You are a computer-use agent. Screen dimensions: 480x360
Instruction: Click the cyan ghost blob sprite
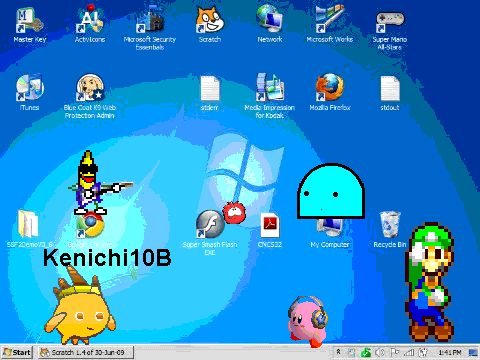(x=331, y=191)
